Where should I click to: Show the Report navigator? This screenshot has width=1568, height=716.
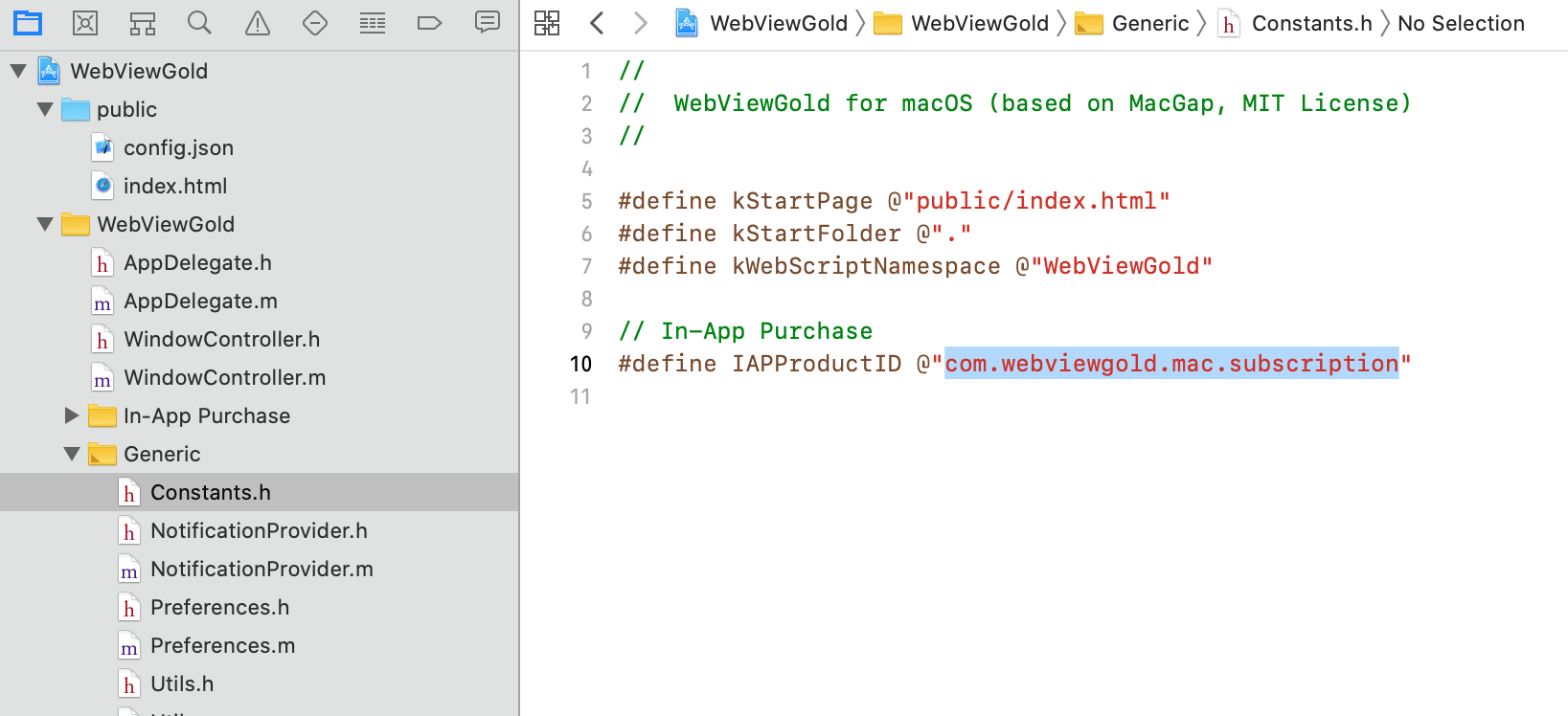(488, 22)
